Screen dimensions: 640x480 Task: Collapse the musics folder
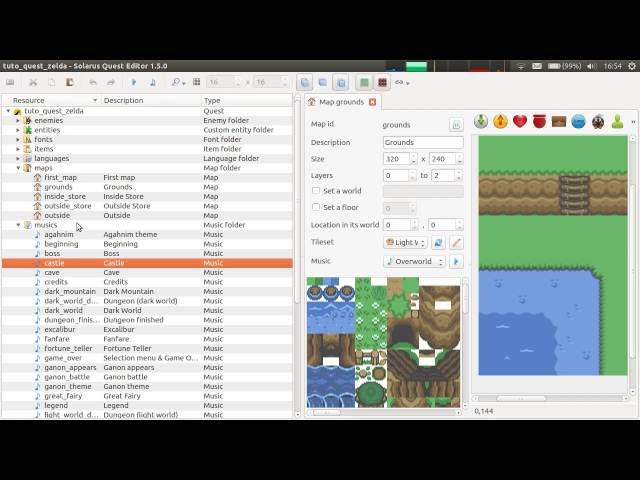[x=18, y=225]
